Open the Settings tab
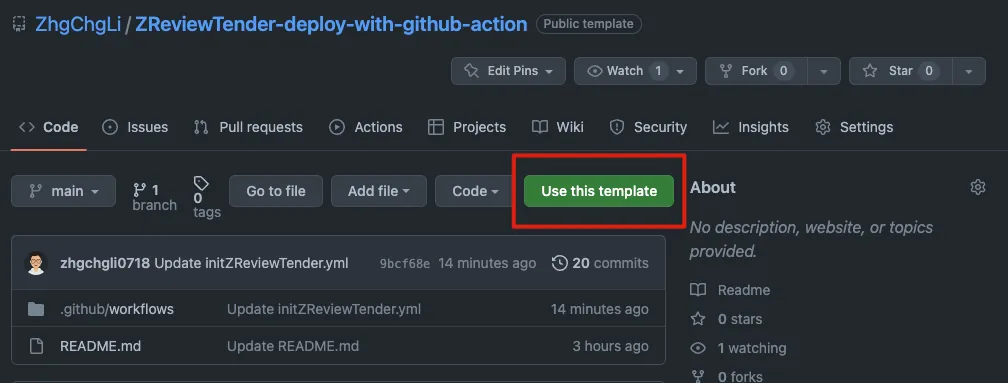The width and height of the screenshot is (1008, 383). pyautogui.click(x=854, y=127)
